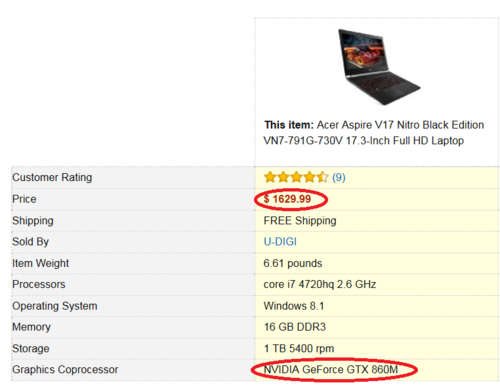Click the Shipping row label

(33, 221)
